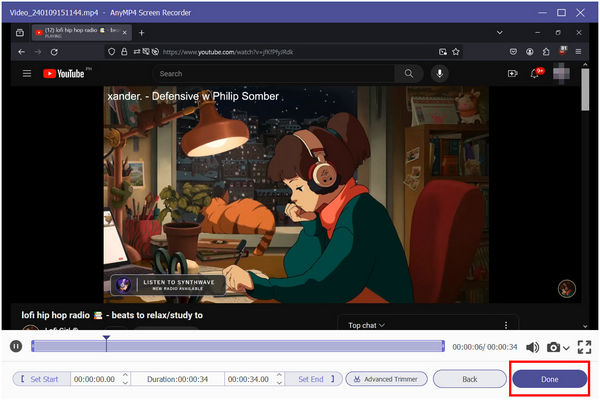The image size is (600, 400).
Task: Open the YouTube account avatar
Action: tap(561, 73)
